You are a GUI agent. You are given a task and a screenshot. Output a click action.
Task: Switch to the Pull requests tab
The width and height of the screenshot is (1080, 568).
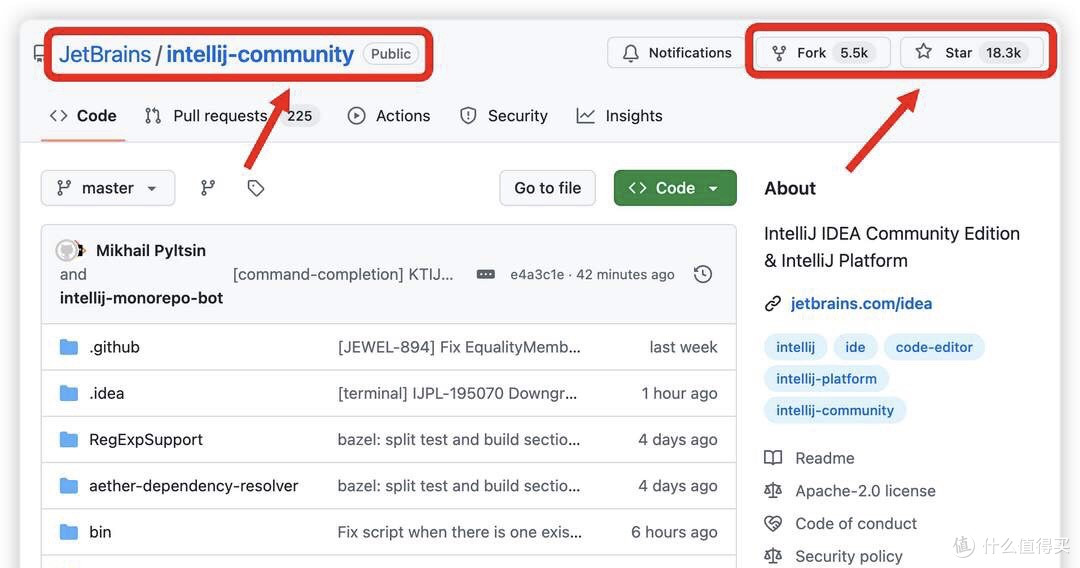click(229, 116)
